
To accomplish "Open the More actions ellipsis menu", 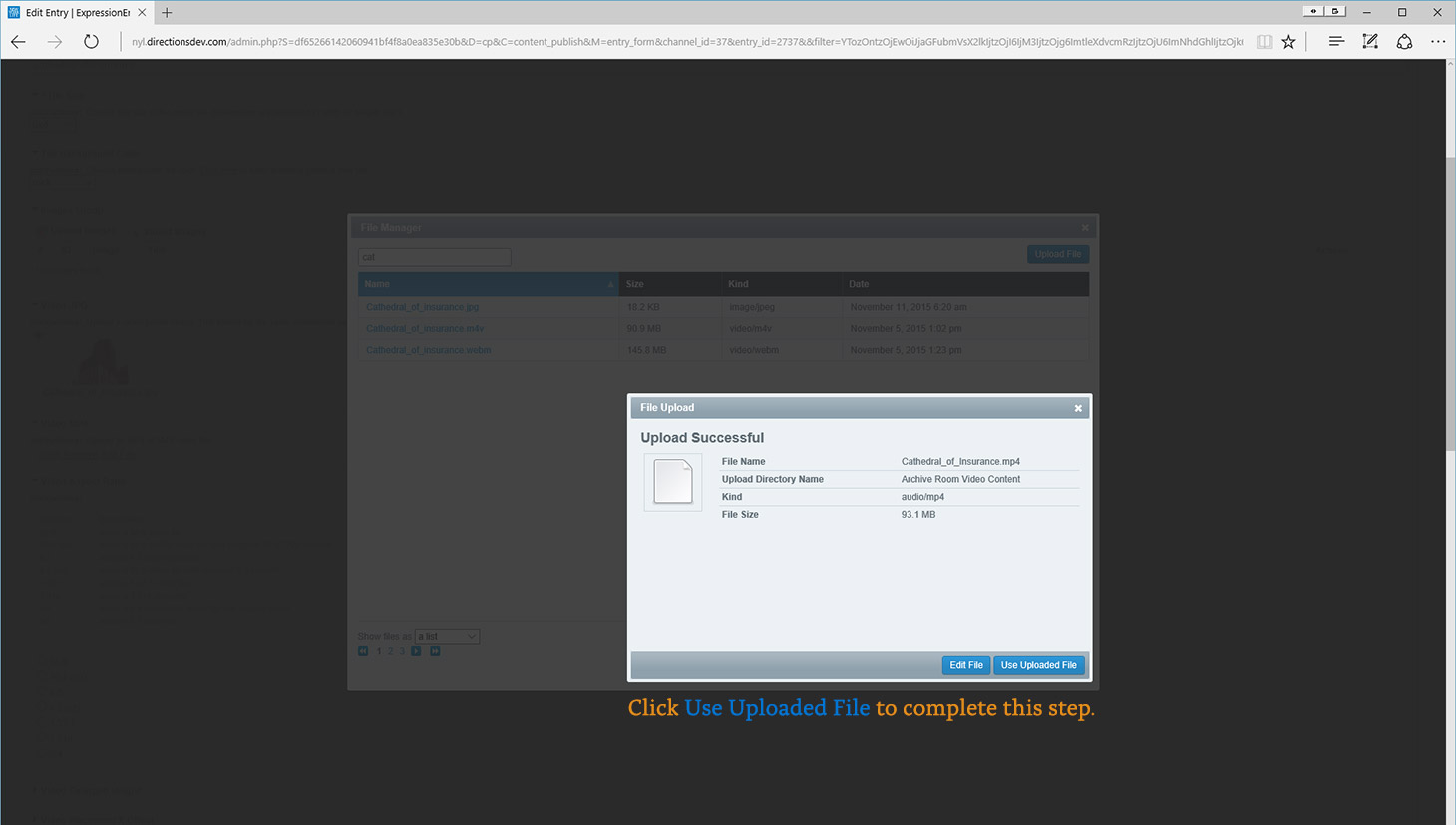I will pos(1437,42).
